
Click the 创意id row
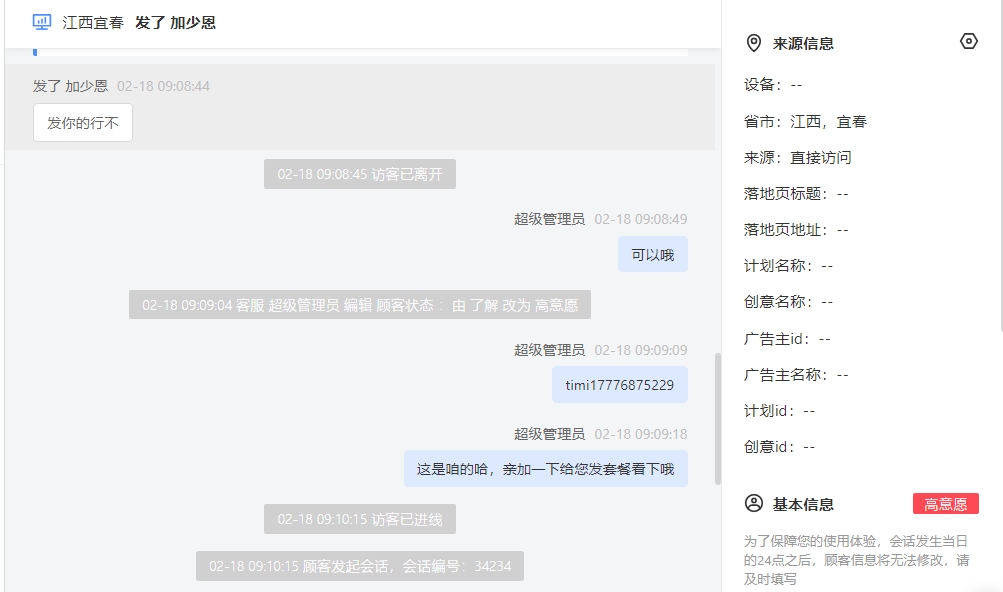(x=779, y=447)
